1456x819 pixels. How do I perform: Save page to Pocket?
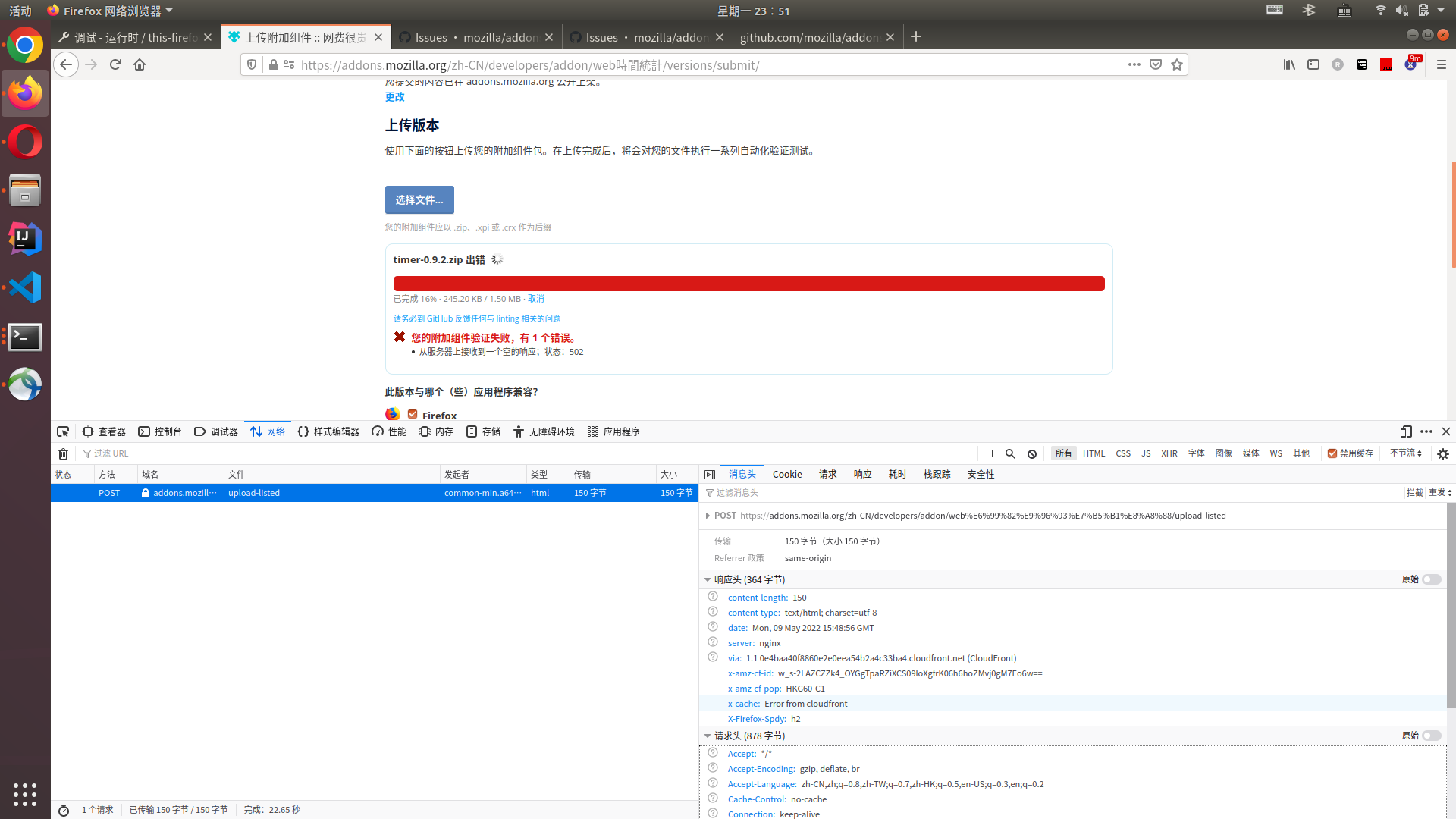[x=1156, y=64]
